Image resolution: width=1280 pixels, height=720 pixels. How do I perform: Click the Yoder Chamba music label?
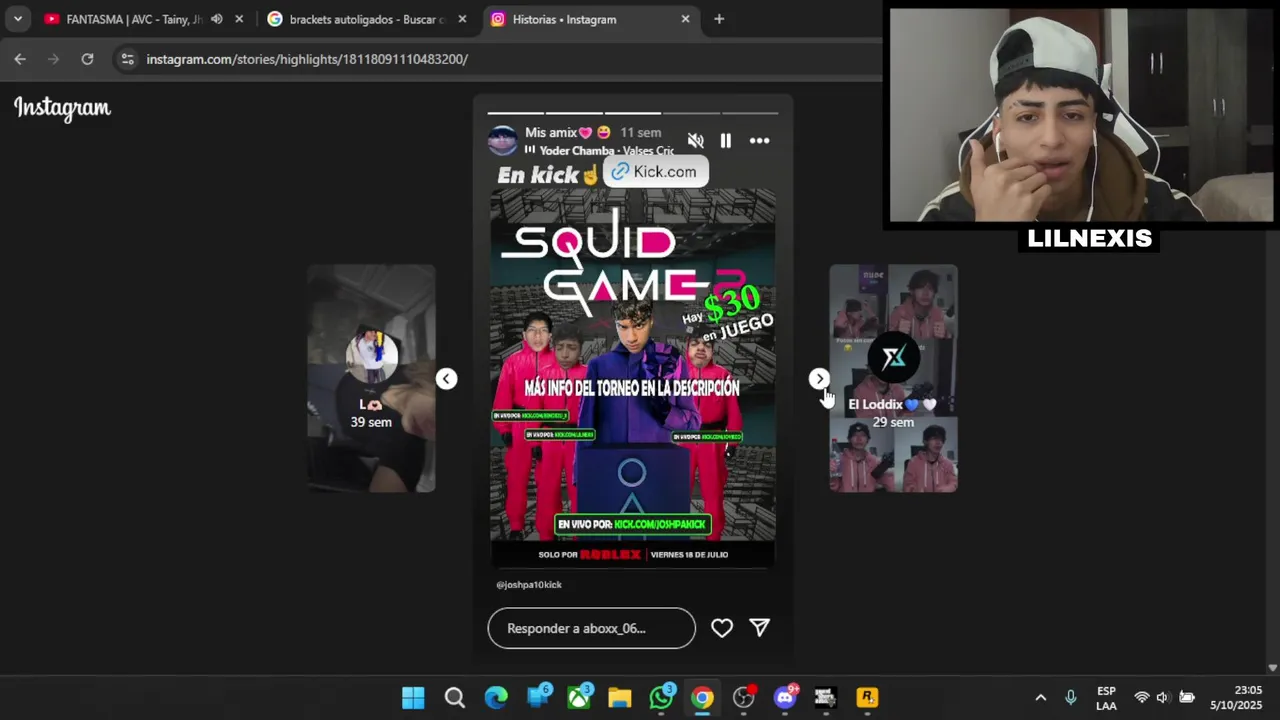606,151
